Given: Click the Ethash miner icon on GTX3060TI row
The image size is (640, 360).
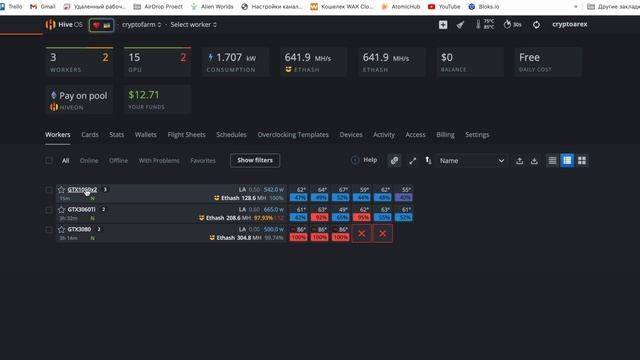Looking at the screenshot, I should coord(201,218).
